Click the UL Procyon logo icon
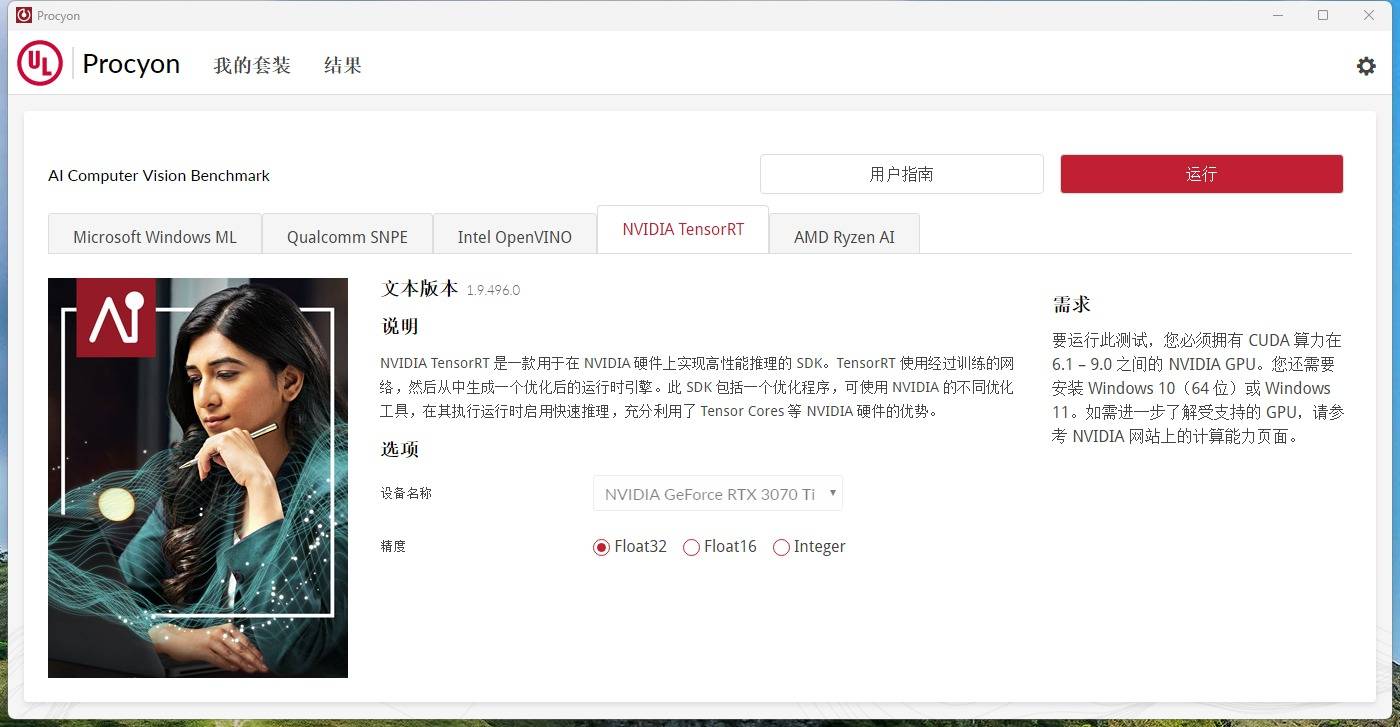The image size is (1400, 727). tap(40, 64)
